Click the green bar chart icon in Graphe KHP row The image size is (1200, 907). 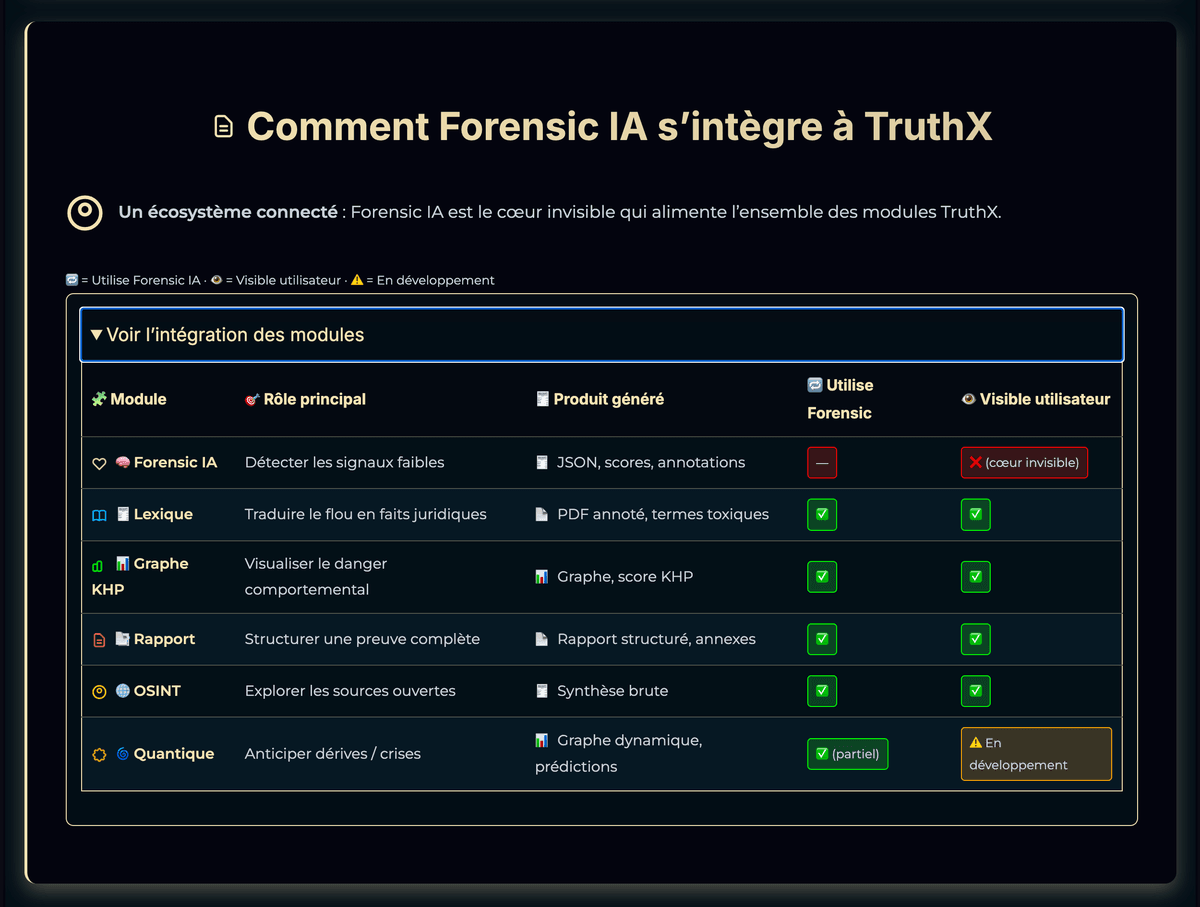tap(97, 565)
